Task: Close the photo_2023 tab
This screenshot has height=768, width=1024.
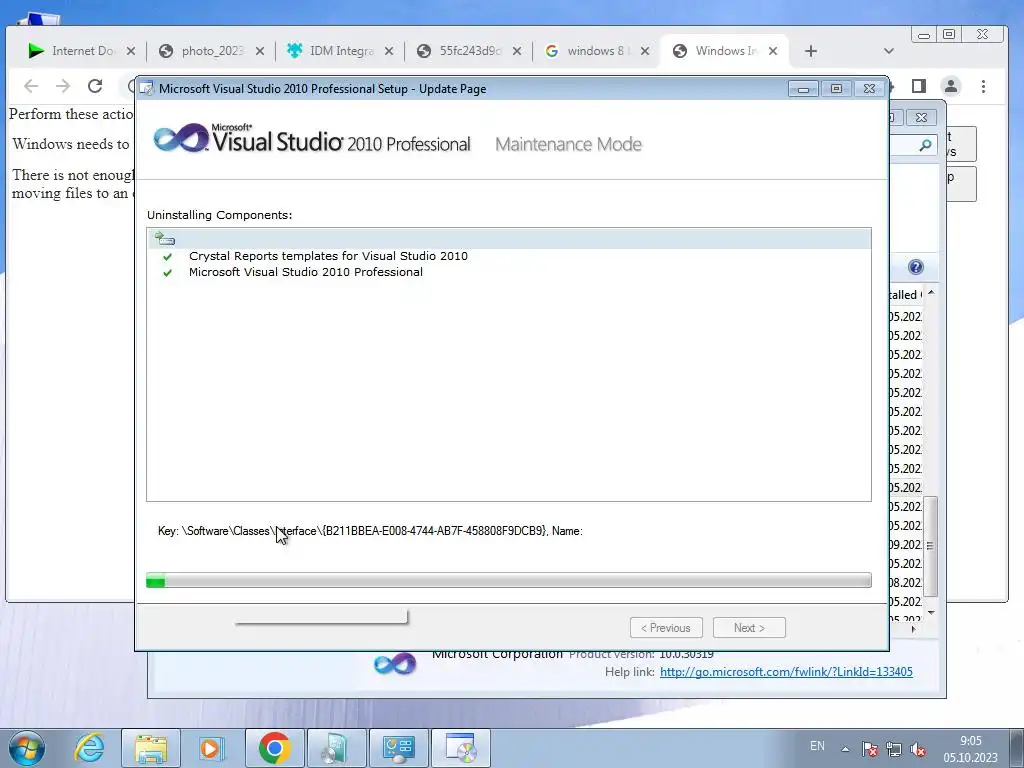Action: tap(260, 51)
